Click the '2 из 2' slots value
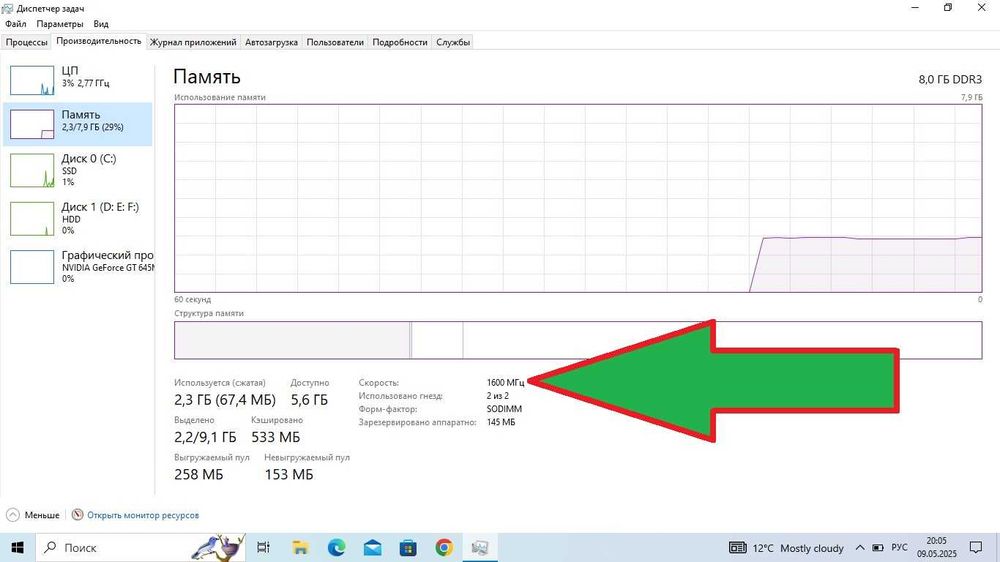 (x=497, y=396)
